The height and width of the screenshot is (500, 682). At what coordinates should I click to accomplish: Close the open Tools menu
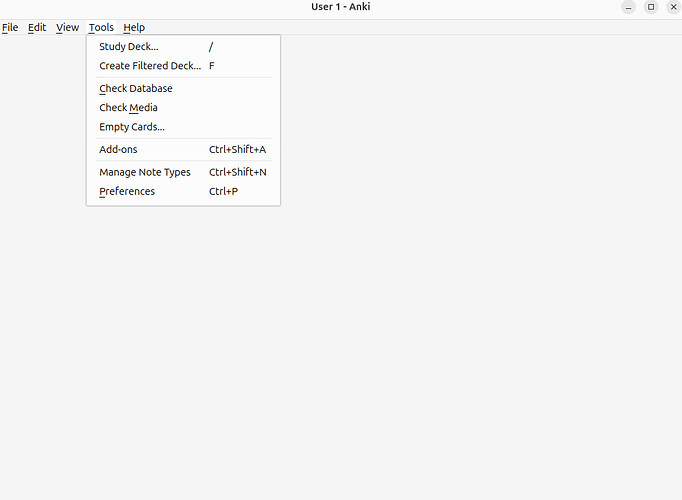(101, 27)
